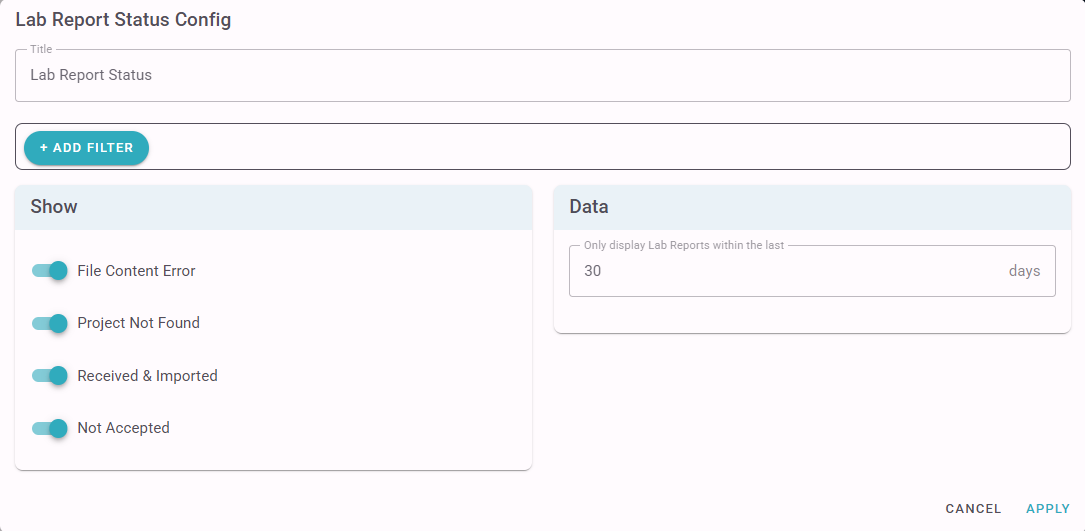Click the small Title field label
The image size is (1085, 531).
[41, 49]
